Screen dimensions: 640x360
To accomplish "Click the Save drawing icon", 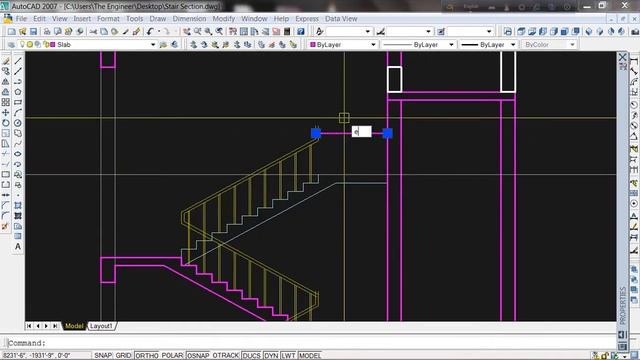I will tap(33, 31).
